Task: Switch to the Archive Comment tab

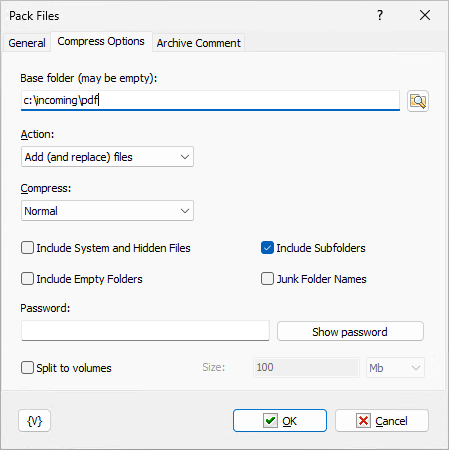Action: [x=199, y=43]
